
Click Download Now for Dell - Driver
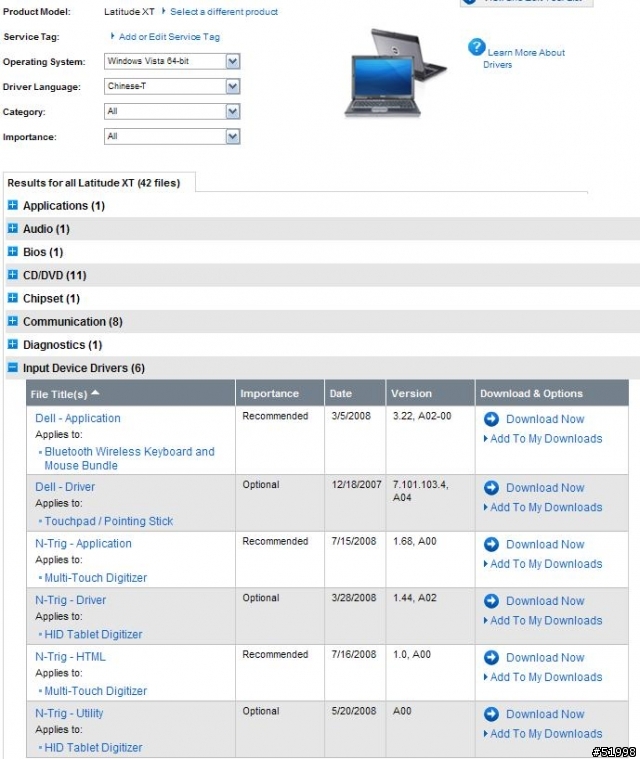tap(545, 488)
